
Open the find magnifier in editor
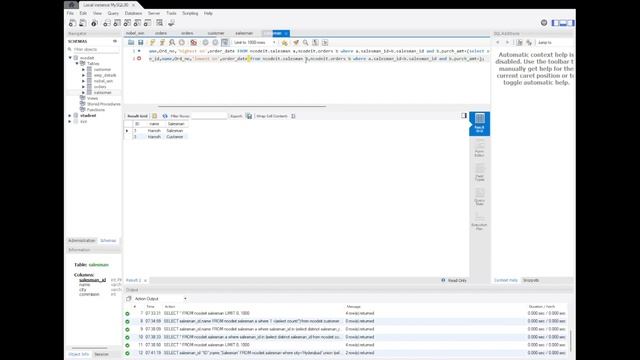point(305,42)
